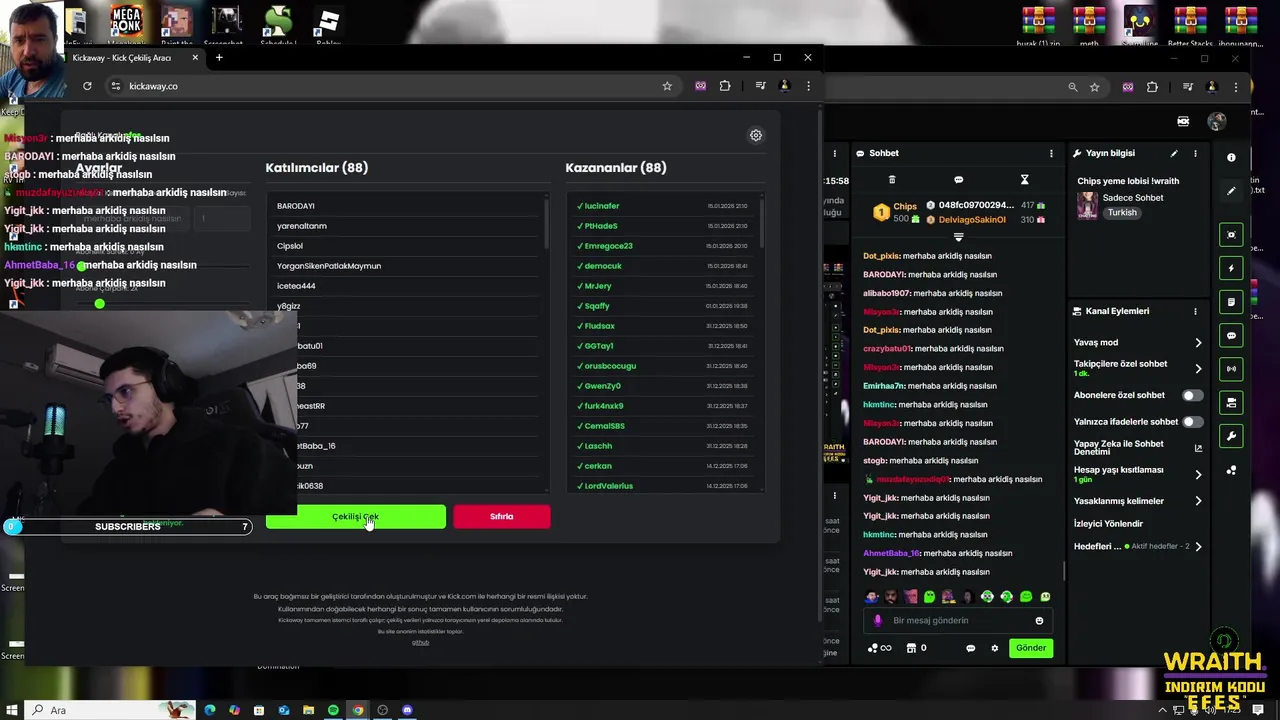Open Chrome three-dot menu in Kickaway window
Screen dimensions: 1280x720
tap(808, 86)
